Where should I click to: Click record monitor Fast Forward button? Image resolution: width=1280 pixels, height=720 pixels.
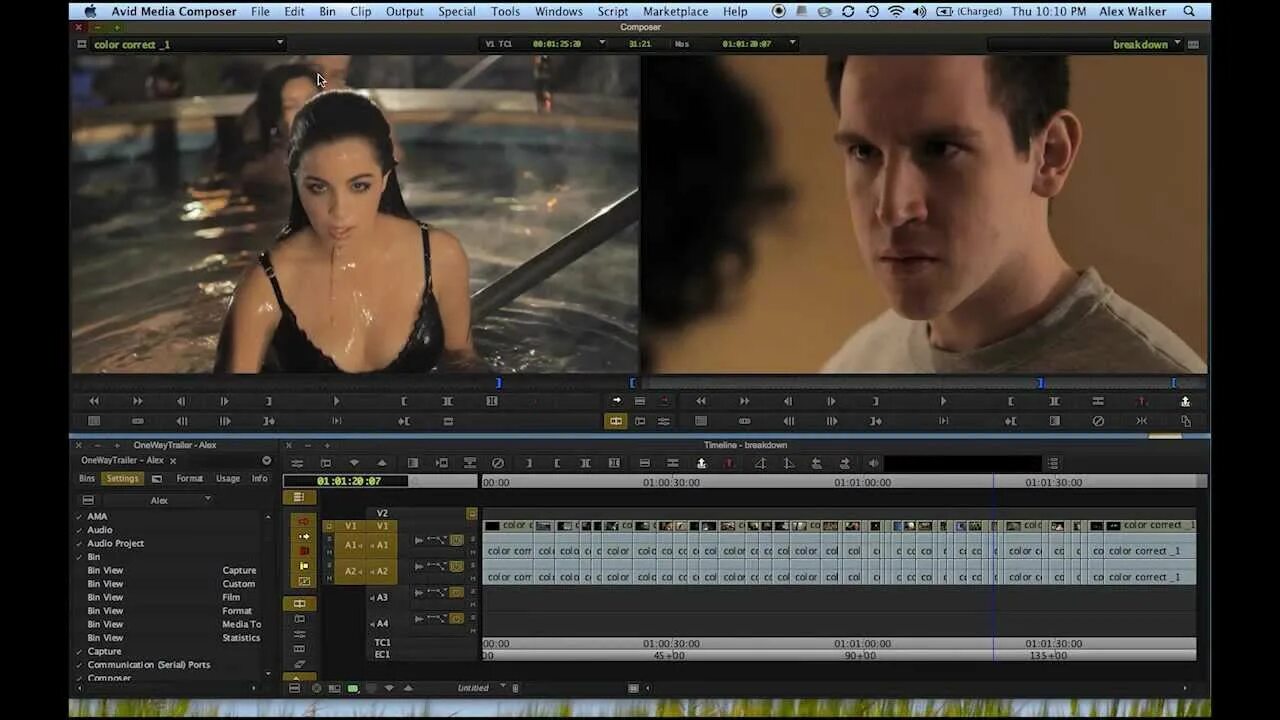[745, 401]
